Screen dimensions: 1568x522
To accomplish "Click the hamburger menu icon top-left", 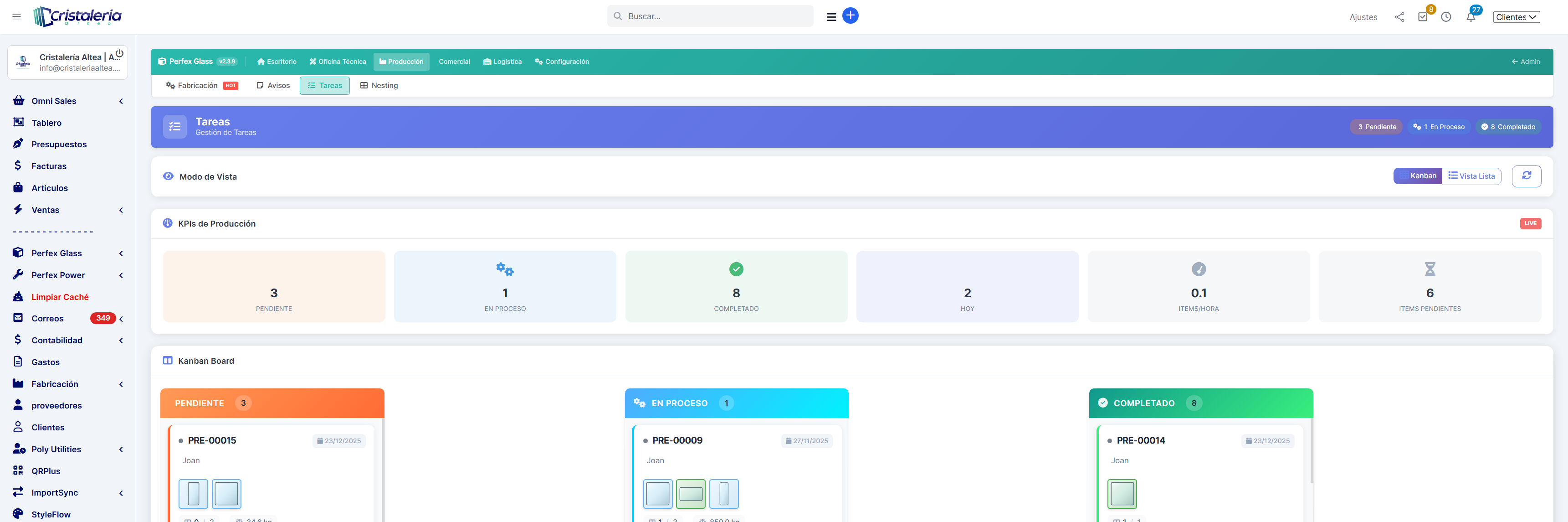I will pyautogui.click(x=16, y=16).
